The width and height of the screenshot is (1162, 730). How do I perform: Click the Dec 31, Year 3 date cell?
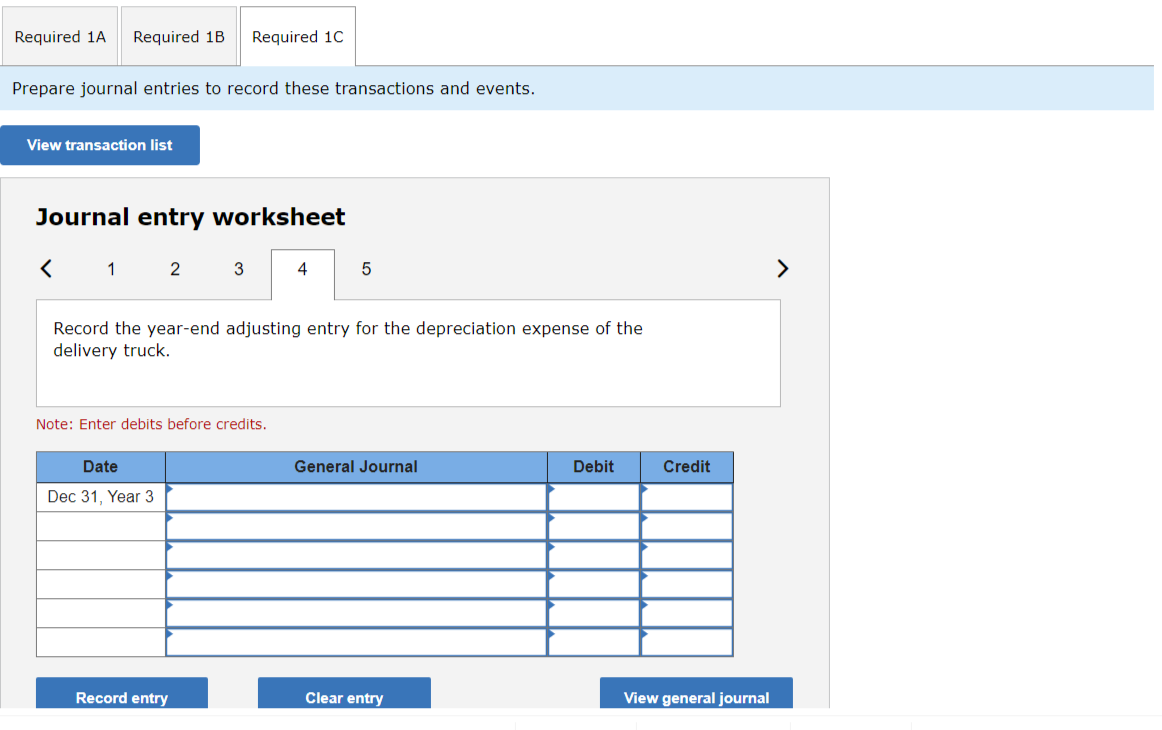tap(101, 497)
